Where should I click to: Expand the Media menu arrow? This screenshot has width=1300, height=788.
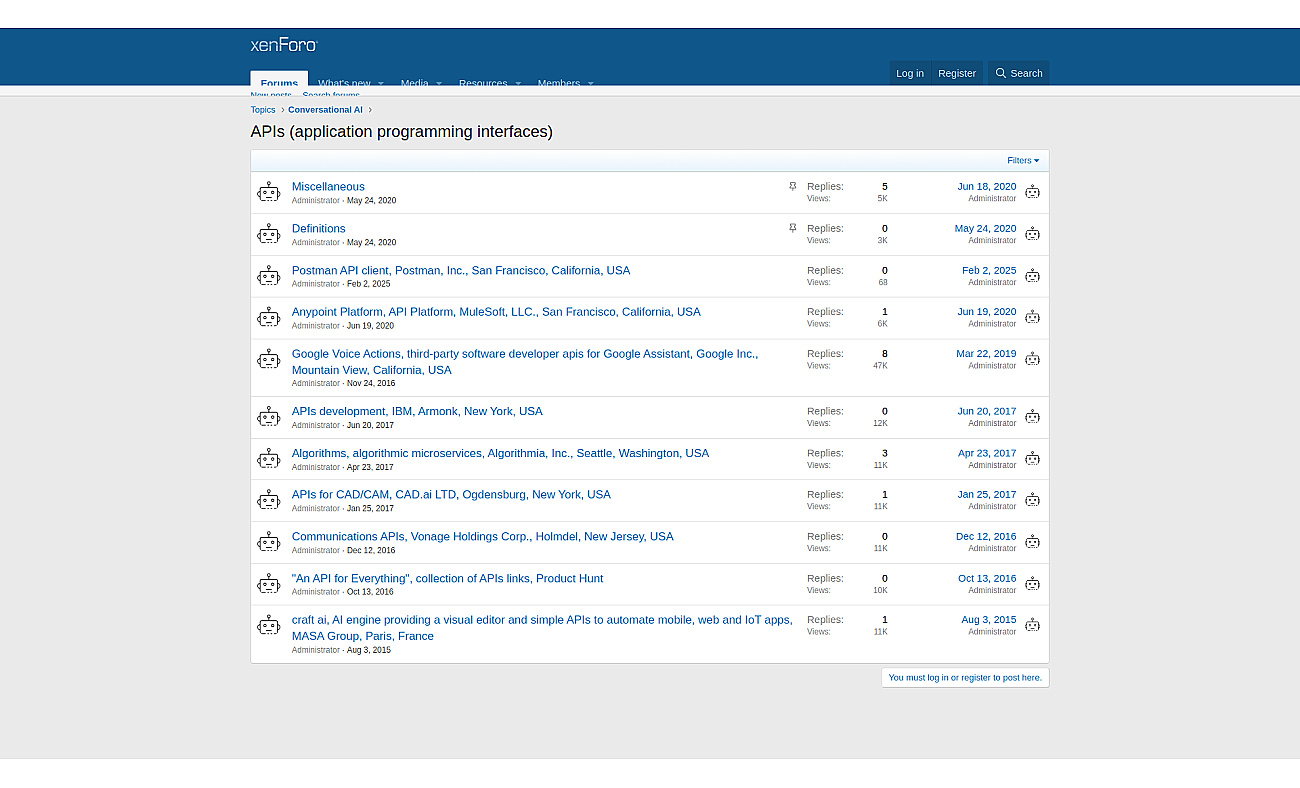(x=439, y=83)
